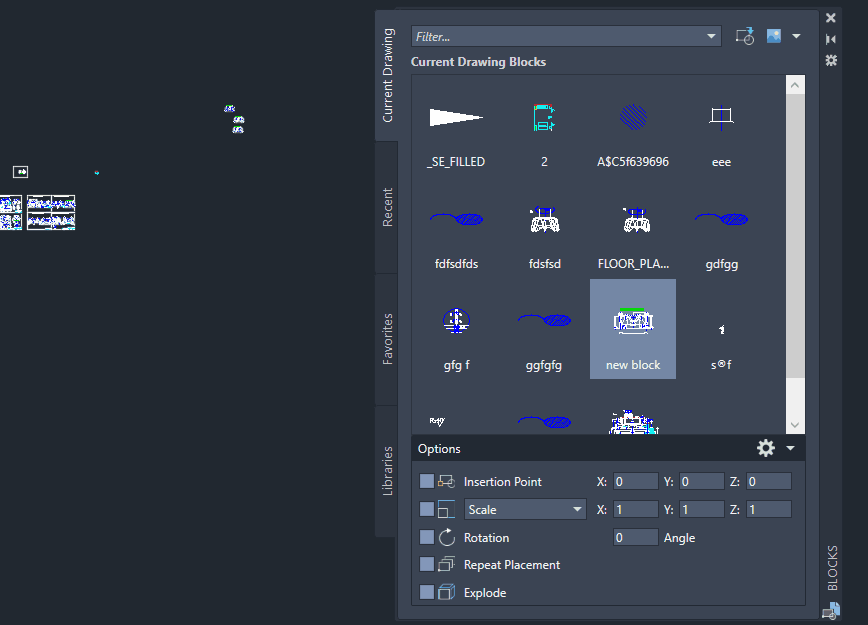Expand the Filter dropdown arrow

coord(712,36)
